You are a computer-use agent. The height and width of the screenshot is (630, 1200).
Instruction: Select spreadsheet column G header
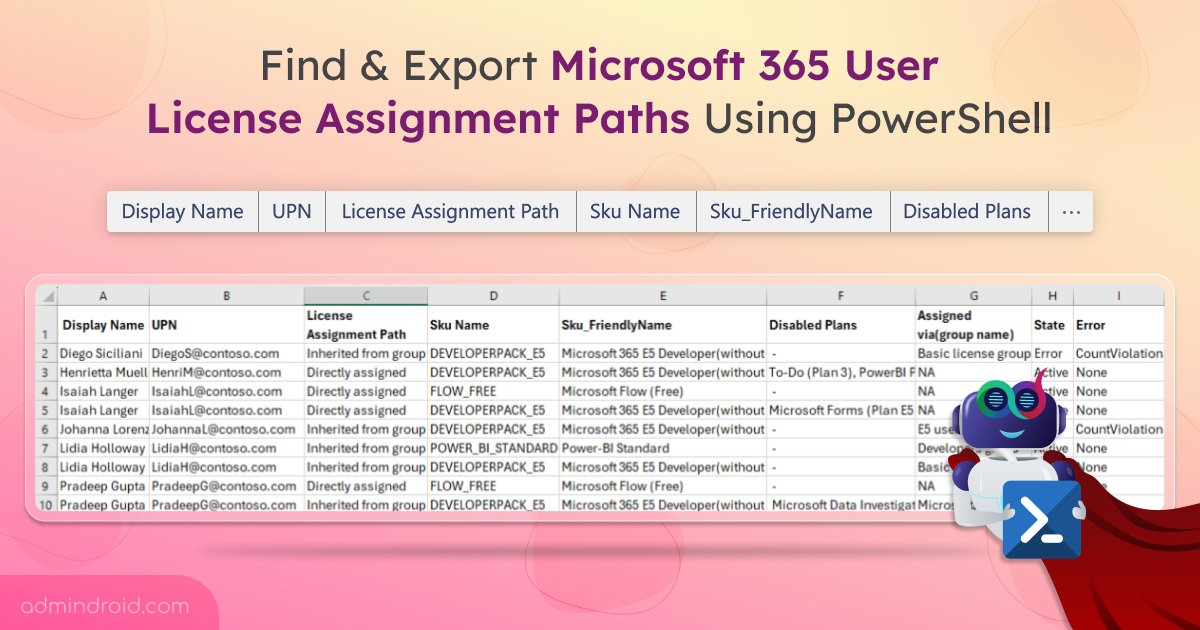coord(974,295)
